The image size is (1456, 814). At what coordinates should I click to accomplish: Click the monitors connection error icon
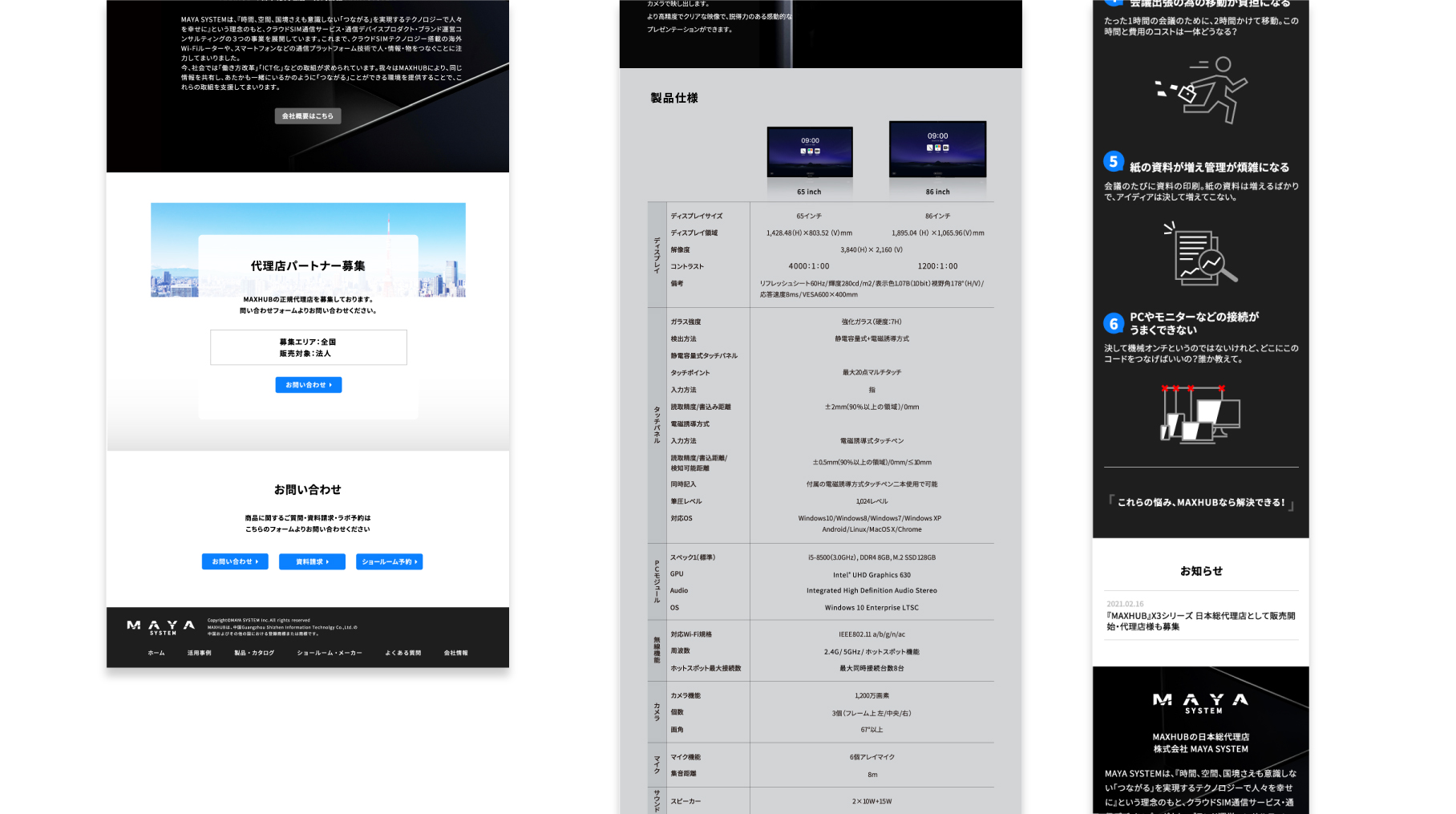pos(1201,413)
